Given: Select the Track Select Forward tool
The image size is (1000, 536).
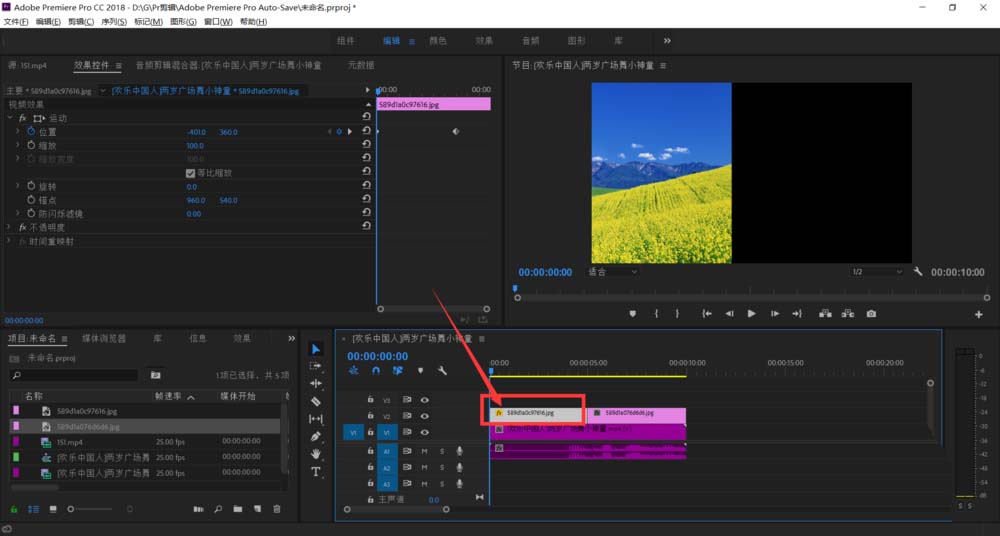Looking at the screenshot, I should pos(316,366).
